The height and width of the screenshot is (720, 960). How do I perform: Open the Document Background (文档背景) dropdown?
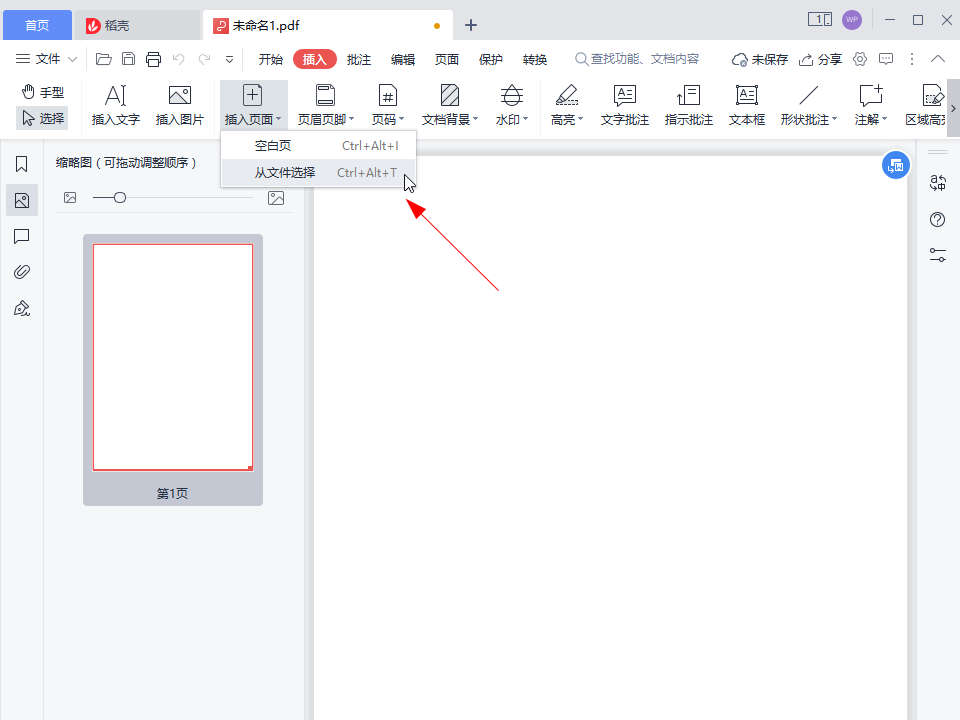coord(450,105)
